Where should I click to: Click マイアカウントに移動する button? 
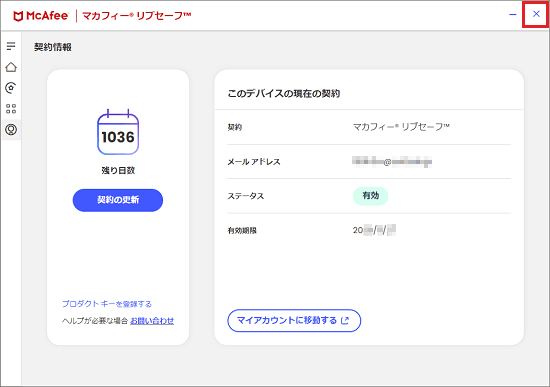point(294,320)
